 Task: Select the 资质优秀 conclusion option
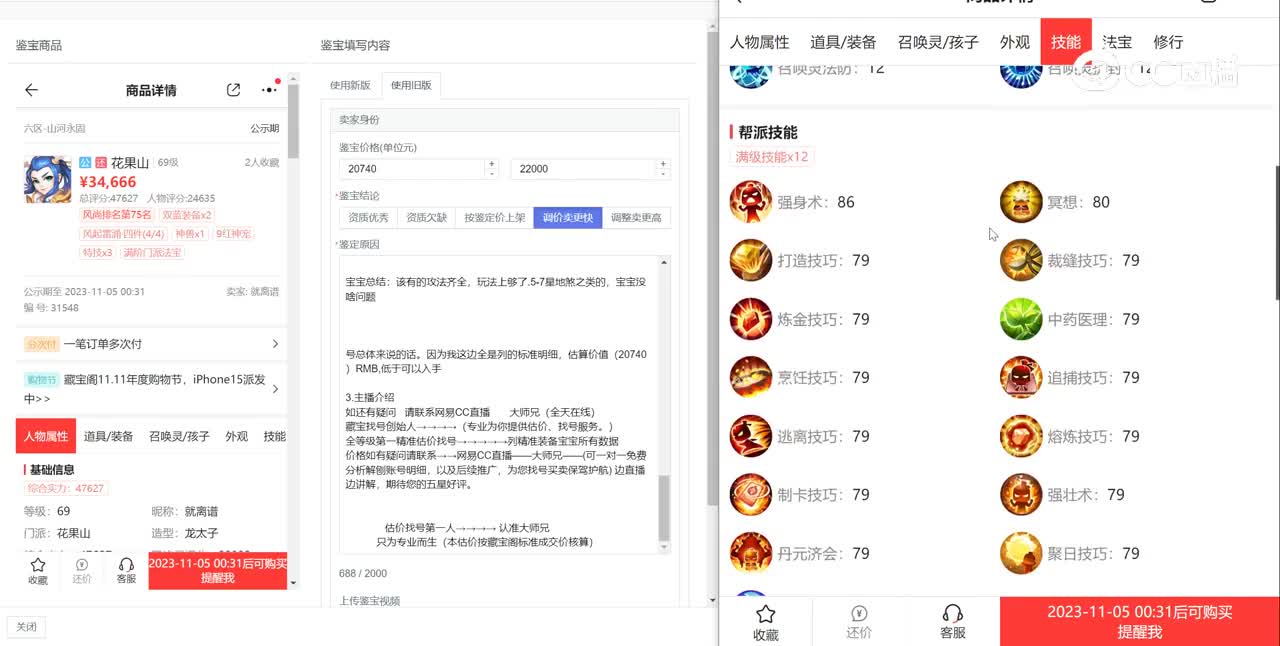point(368,217)
